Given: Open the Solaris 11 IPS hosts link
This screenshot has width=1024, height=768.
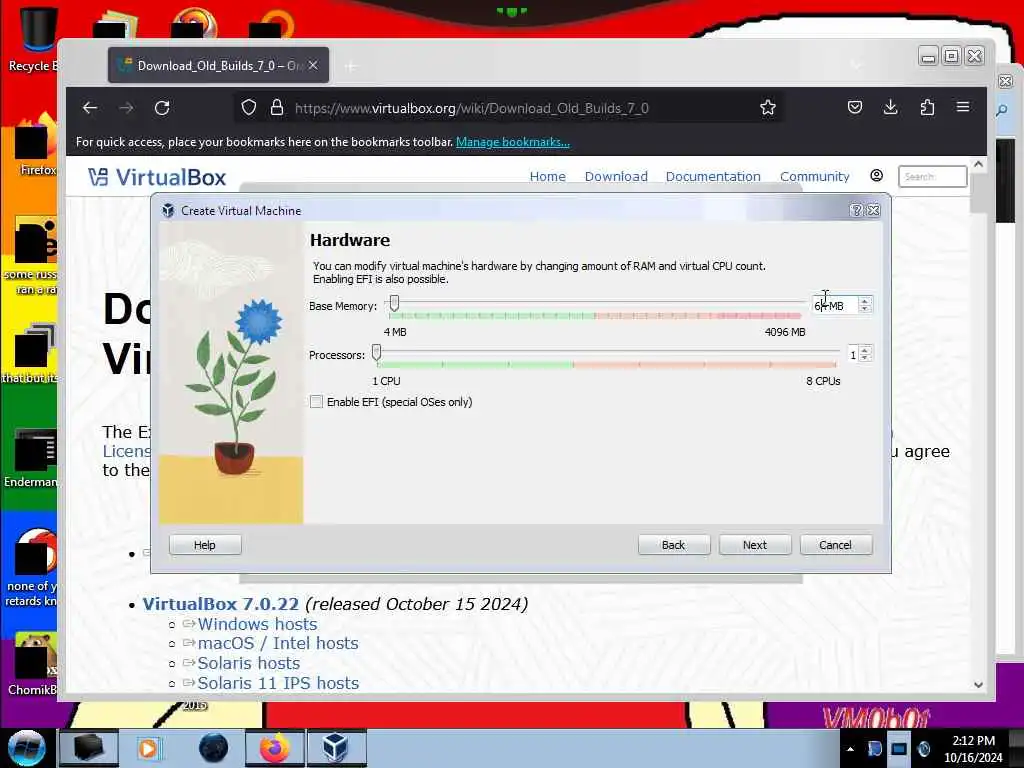Looking at the screenshot, I should 278,683.
